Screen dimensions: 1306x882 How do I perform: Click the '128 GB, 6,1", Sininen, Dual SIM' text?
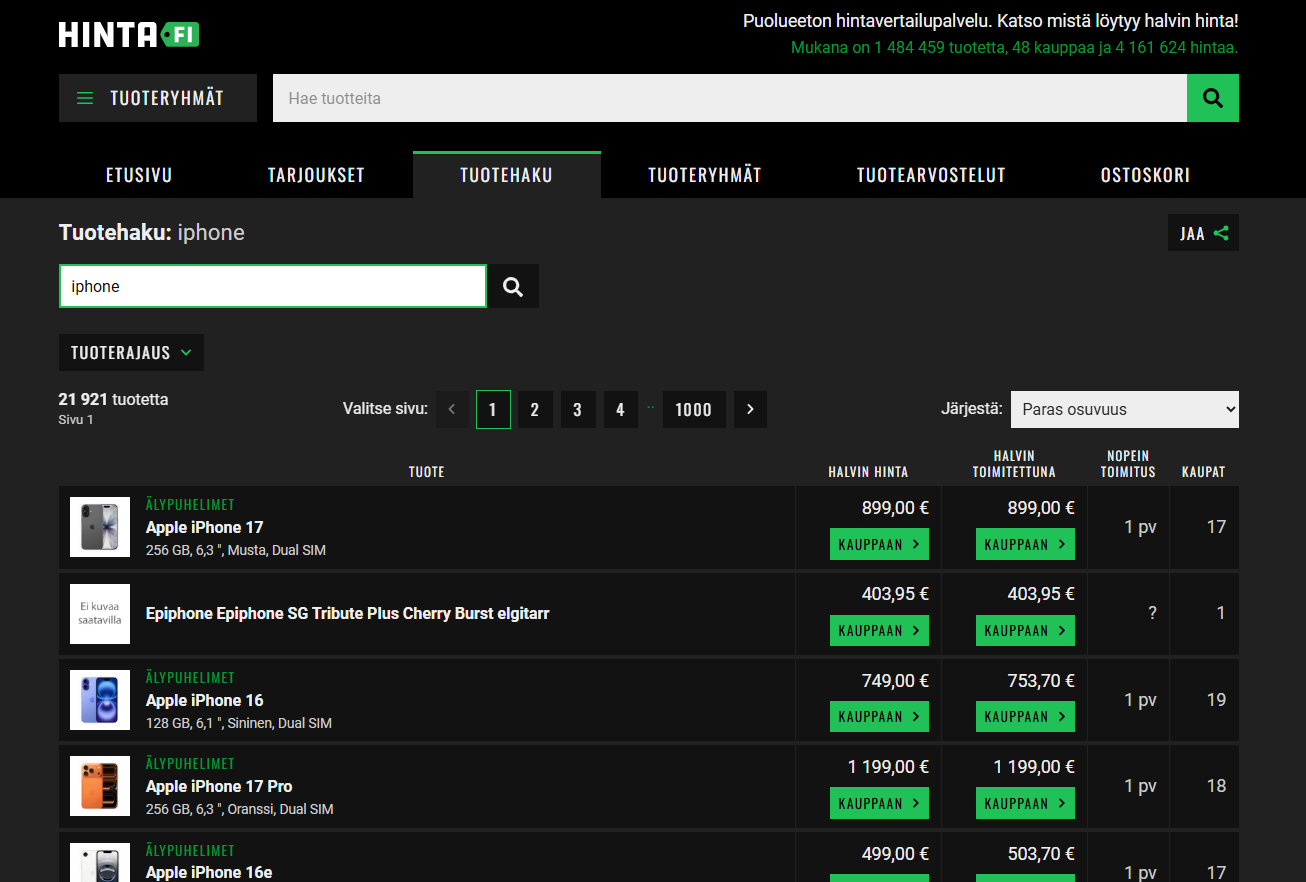pos(239,723)
